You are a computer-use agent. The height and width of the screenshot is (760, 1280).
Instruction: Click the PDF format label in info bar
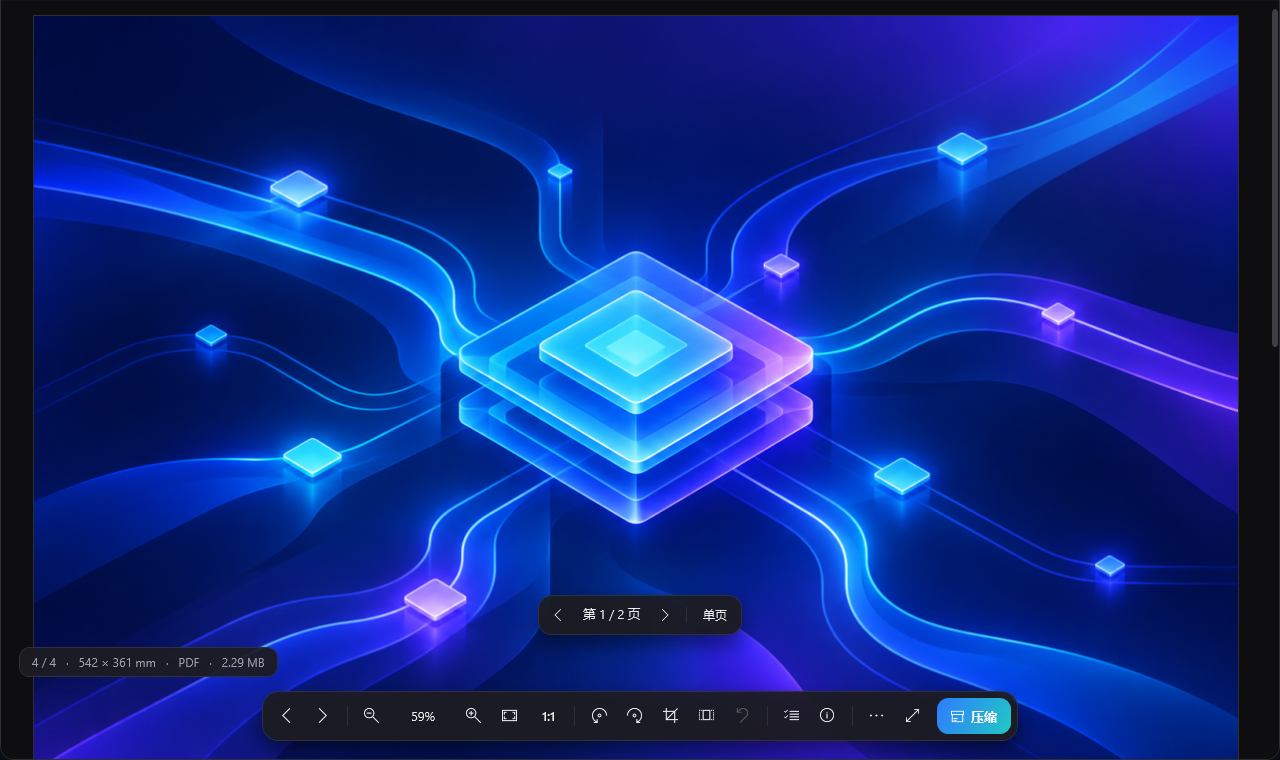point(189,662)
